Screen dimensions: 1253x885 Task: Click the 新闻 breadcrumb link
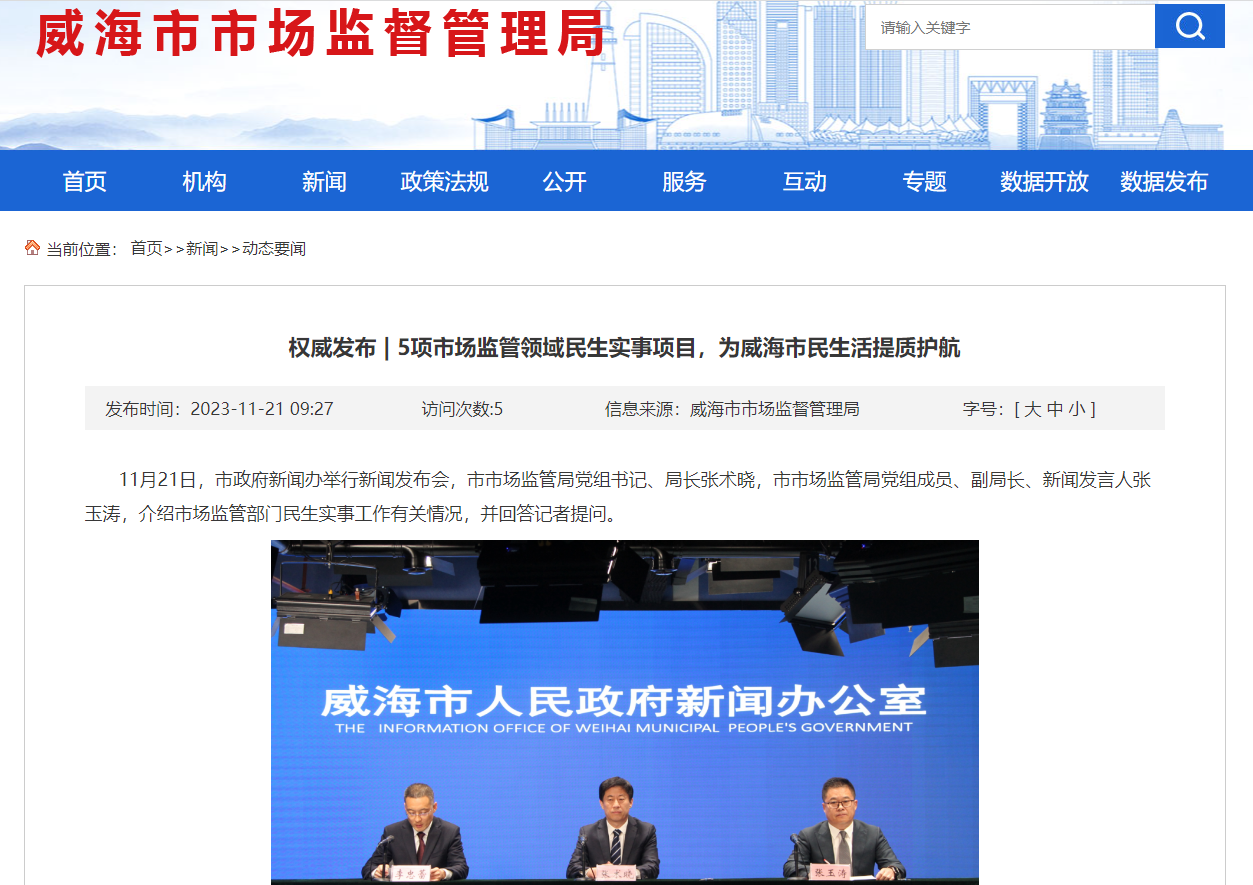[x=201, y=249]
